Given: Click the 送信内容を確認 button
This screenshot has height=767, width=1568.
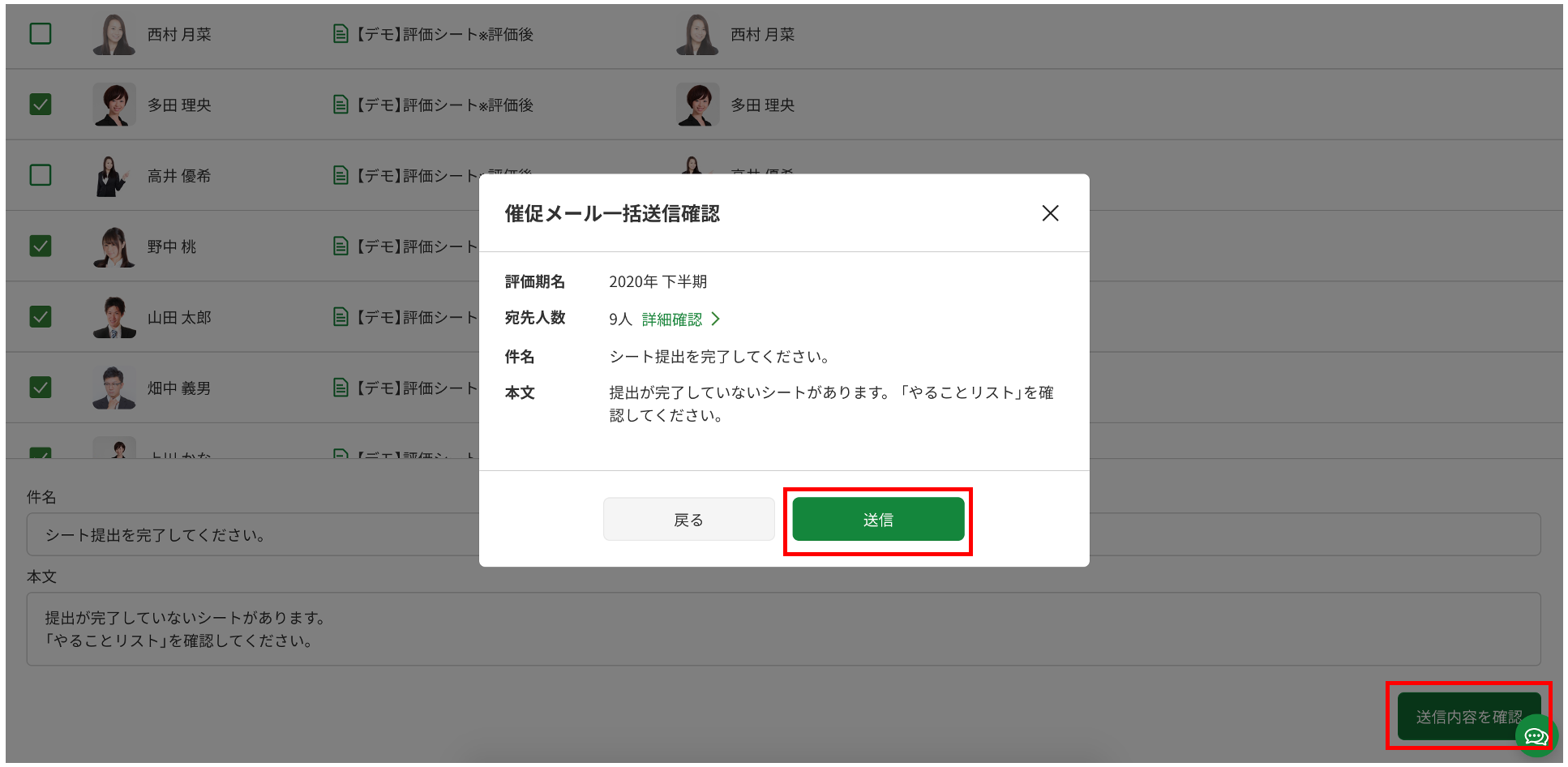Looking at the screenshot, I should 1468,717.
